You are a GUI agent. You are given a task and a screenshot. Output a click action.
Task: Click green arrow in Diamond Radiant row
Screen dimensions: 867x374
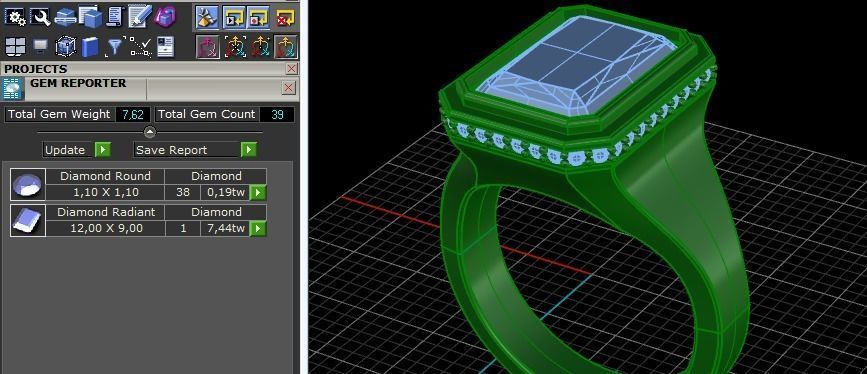click(258, 228)
